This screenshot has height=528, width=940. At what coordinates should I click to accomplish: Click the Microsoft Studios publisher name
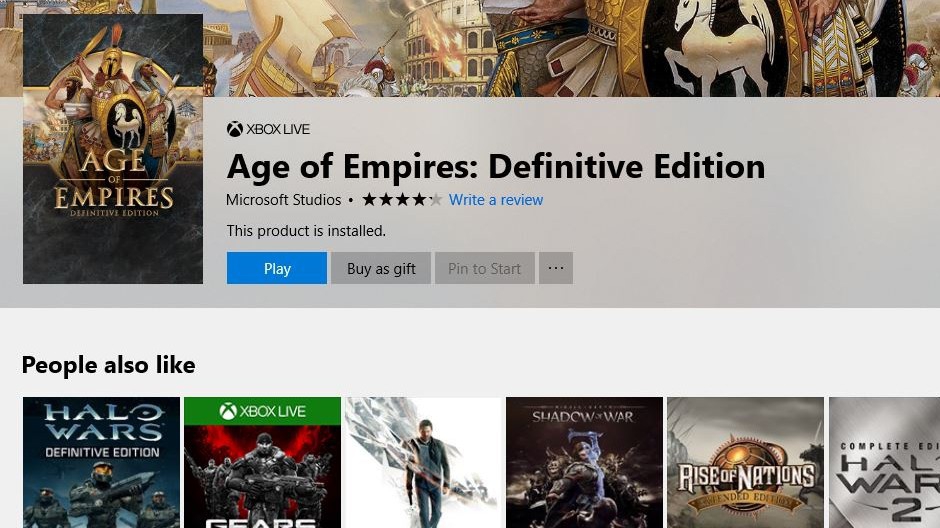[283, 200]
